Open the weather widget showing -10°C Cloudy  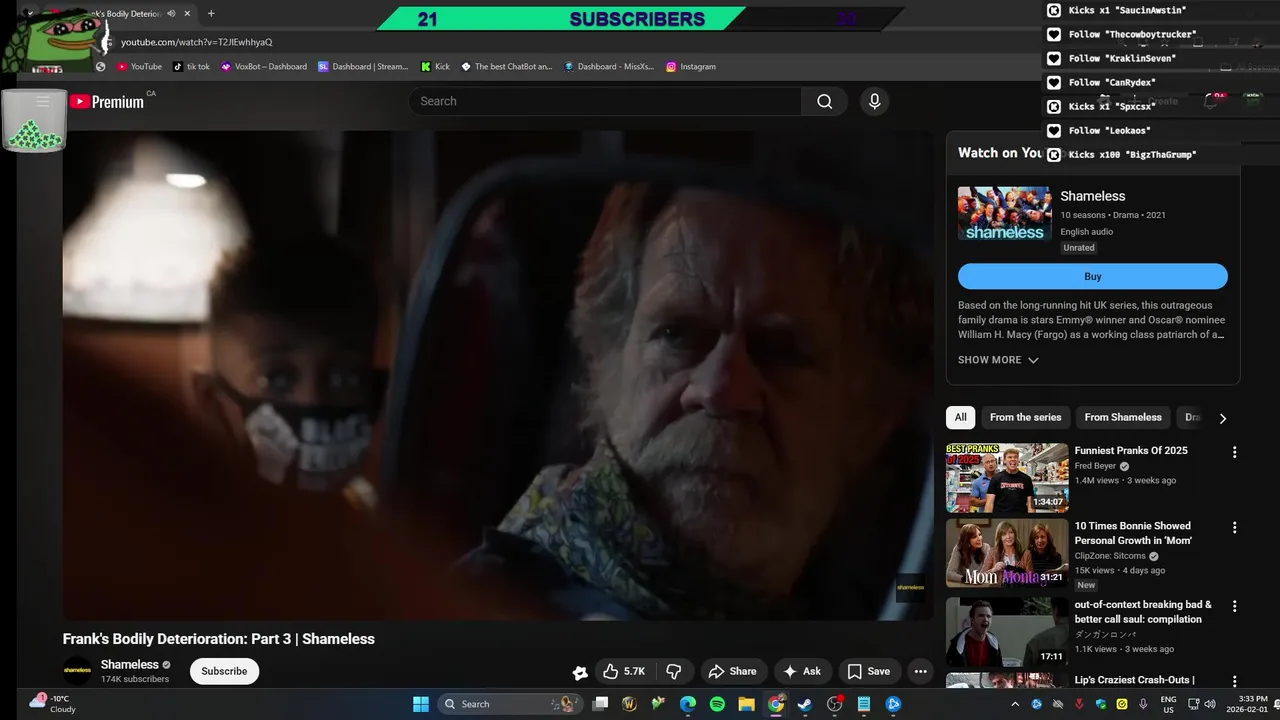[53, 704]
